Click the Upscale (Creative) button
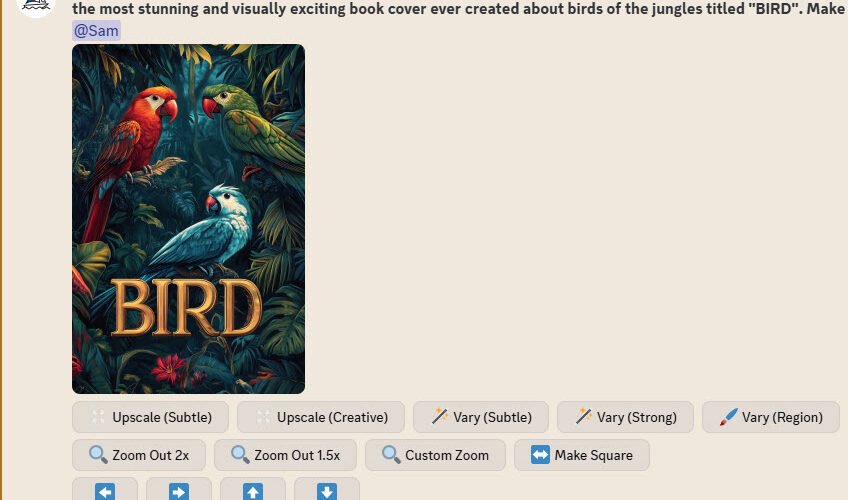848x500 pixels. coord(321,417)
